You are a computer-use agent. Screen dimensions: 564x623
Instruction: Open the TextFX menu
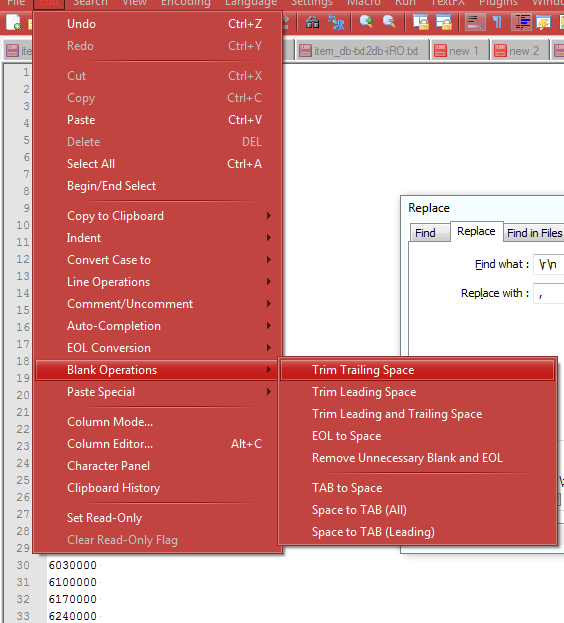(448, 3)
